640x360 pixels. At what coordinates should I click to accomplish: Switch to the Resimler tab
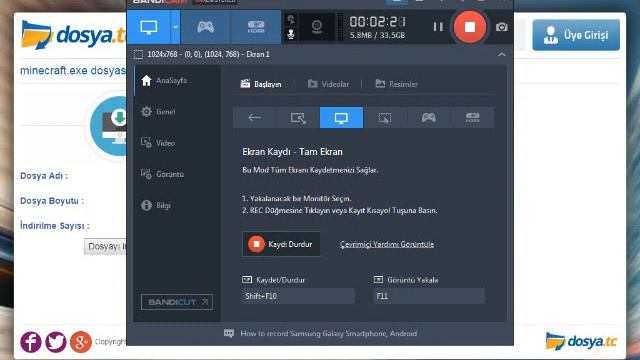(396, 84)
